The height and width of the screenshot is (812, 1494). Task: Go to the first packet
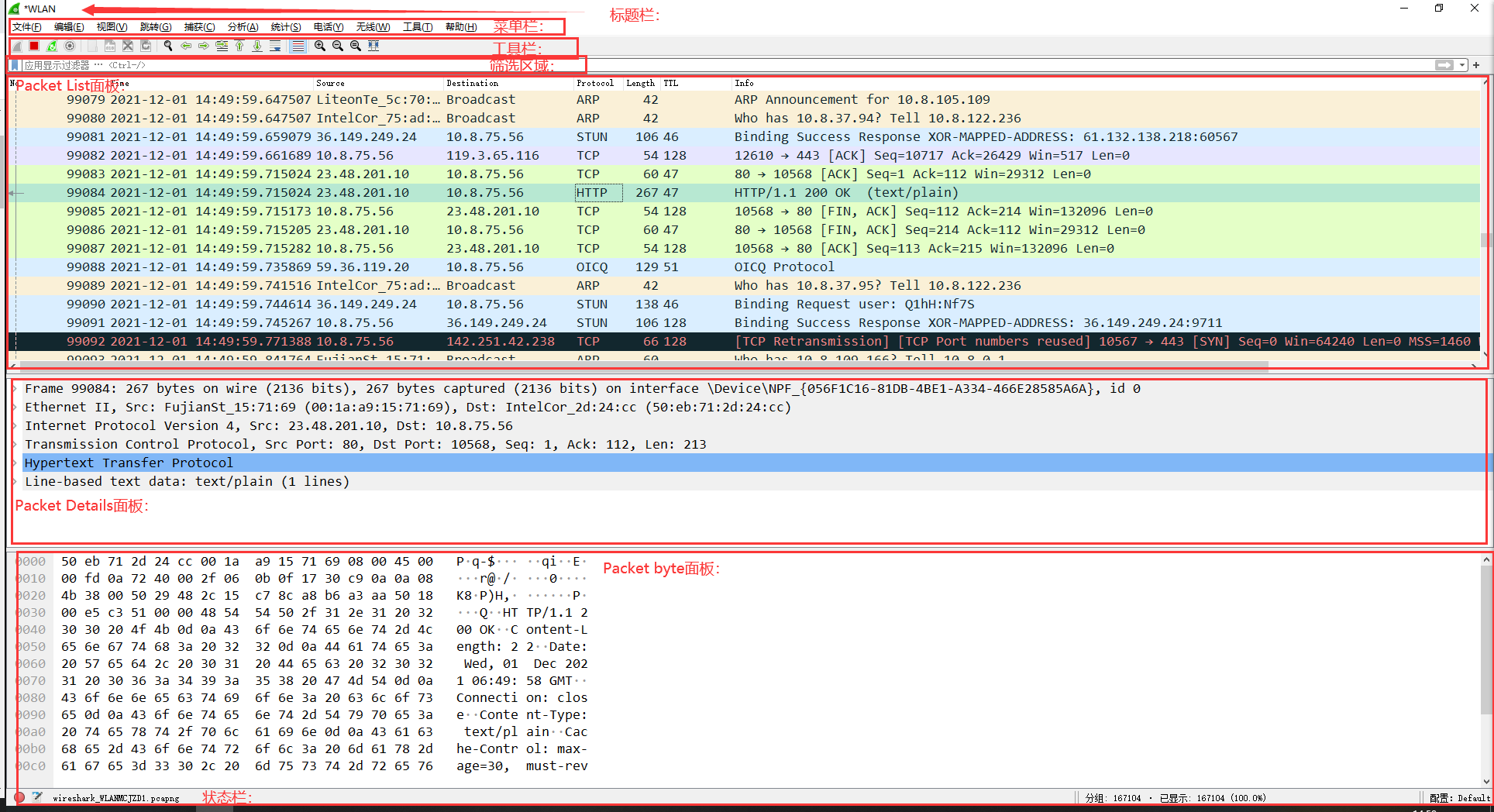[239, 46]
